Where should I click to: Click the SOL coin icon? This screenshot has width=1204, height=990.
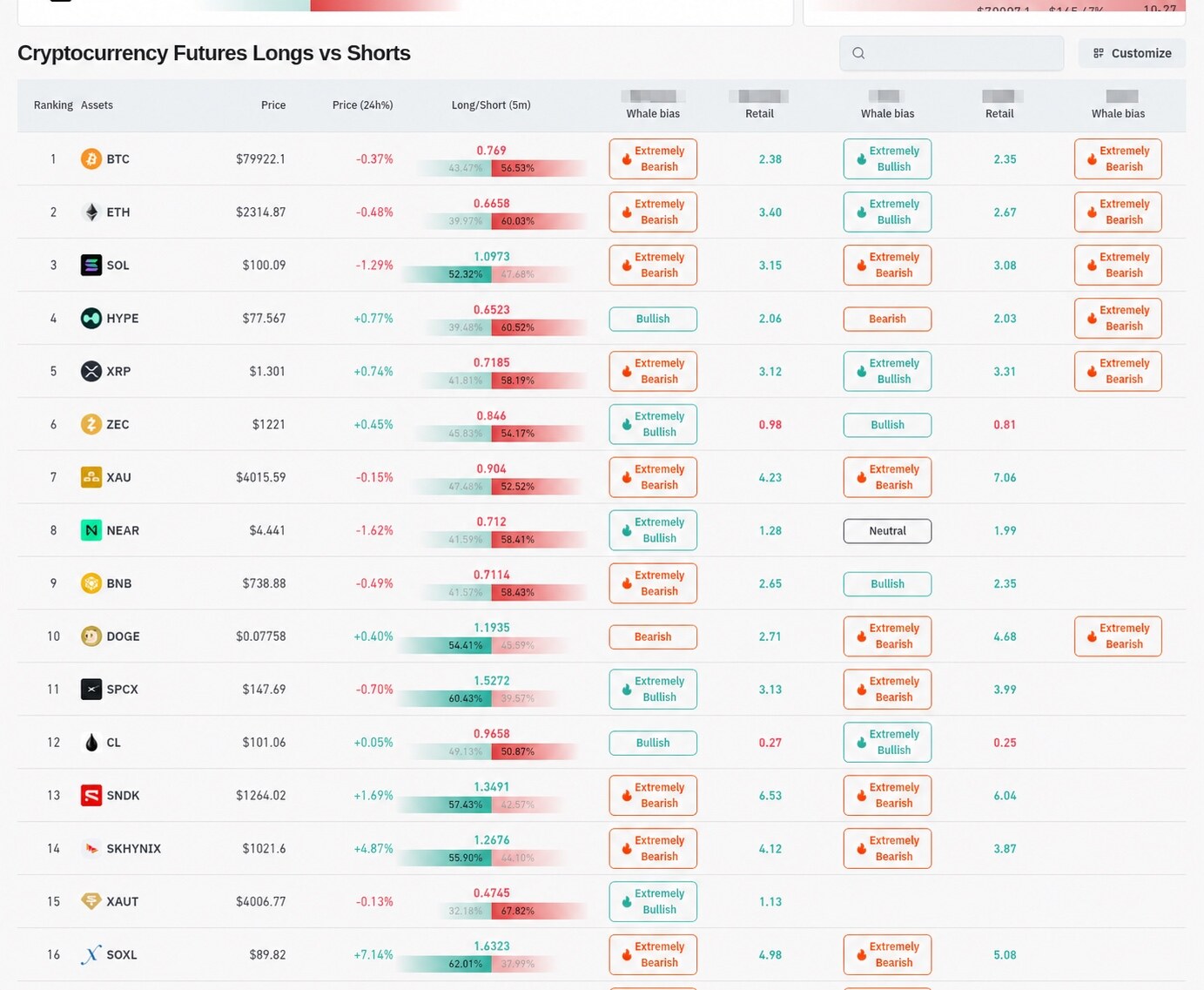(91, 265)
